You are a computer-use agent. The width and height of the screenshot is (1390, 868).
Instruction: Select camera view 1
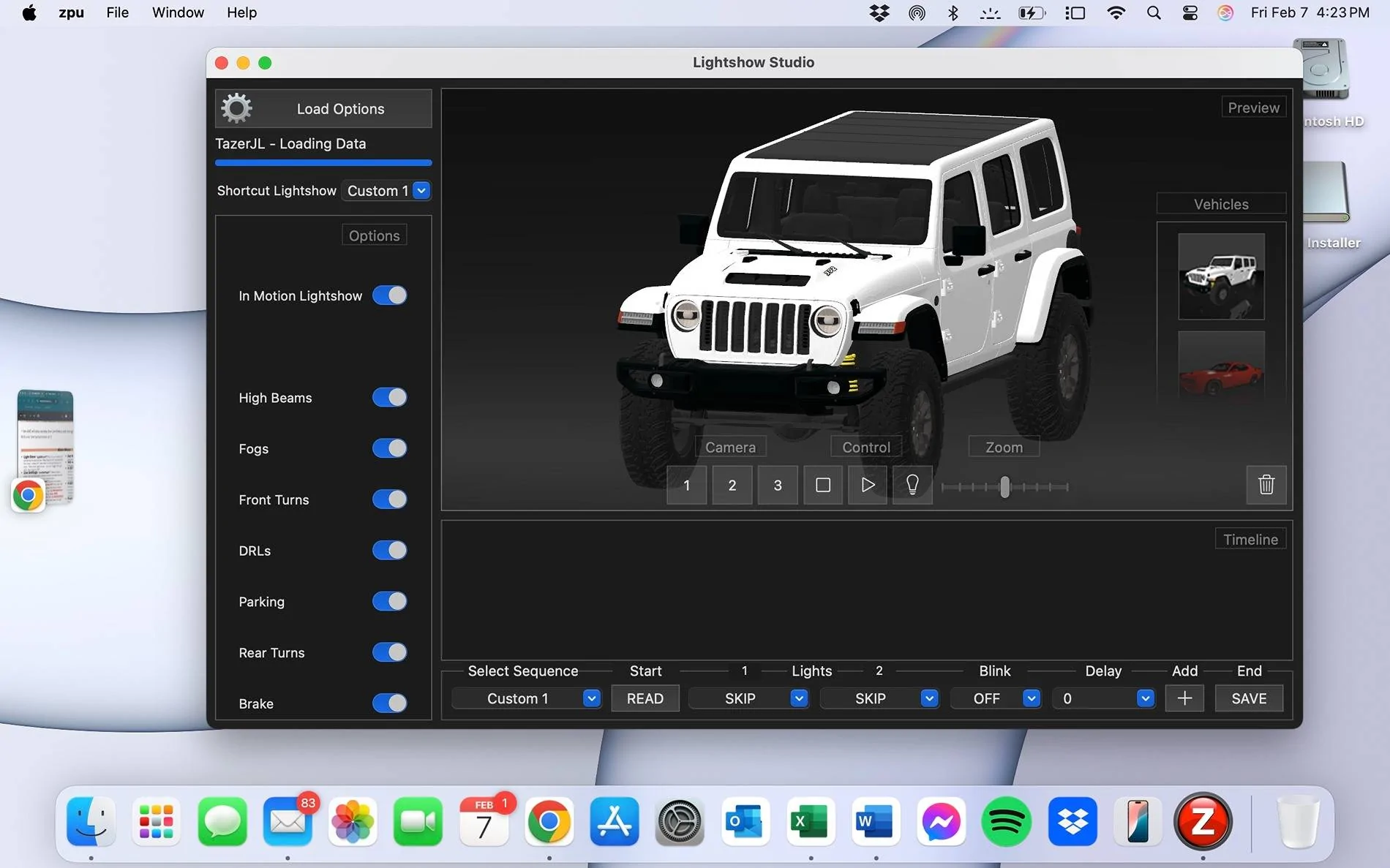(686, 485)
